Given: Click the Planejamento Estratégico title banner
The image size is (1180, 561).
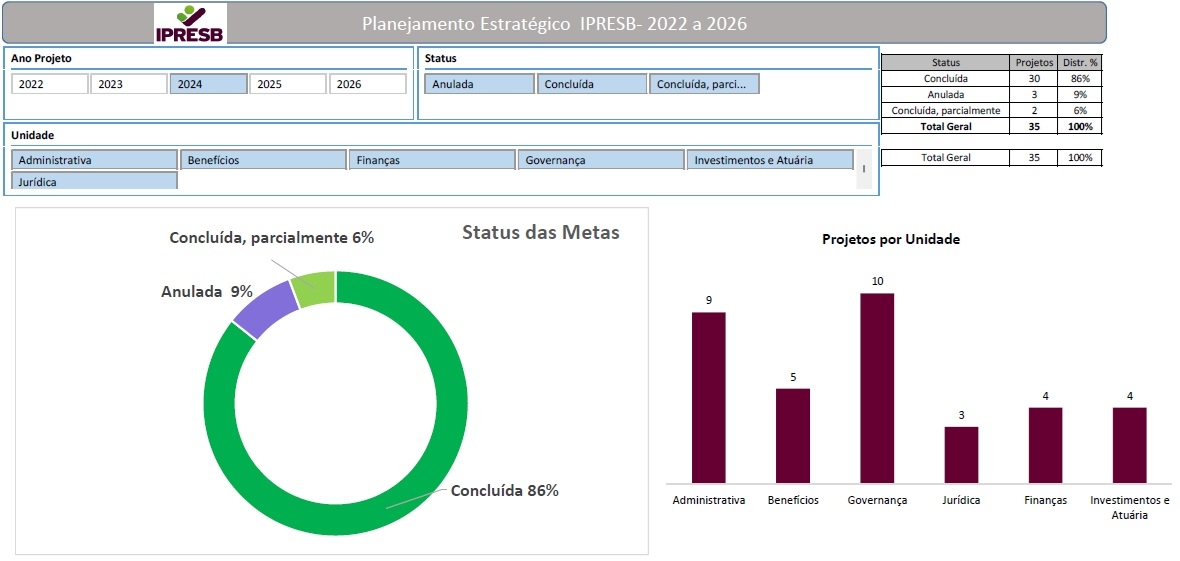Looking at the screenshot, I should point(555,23).
